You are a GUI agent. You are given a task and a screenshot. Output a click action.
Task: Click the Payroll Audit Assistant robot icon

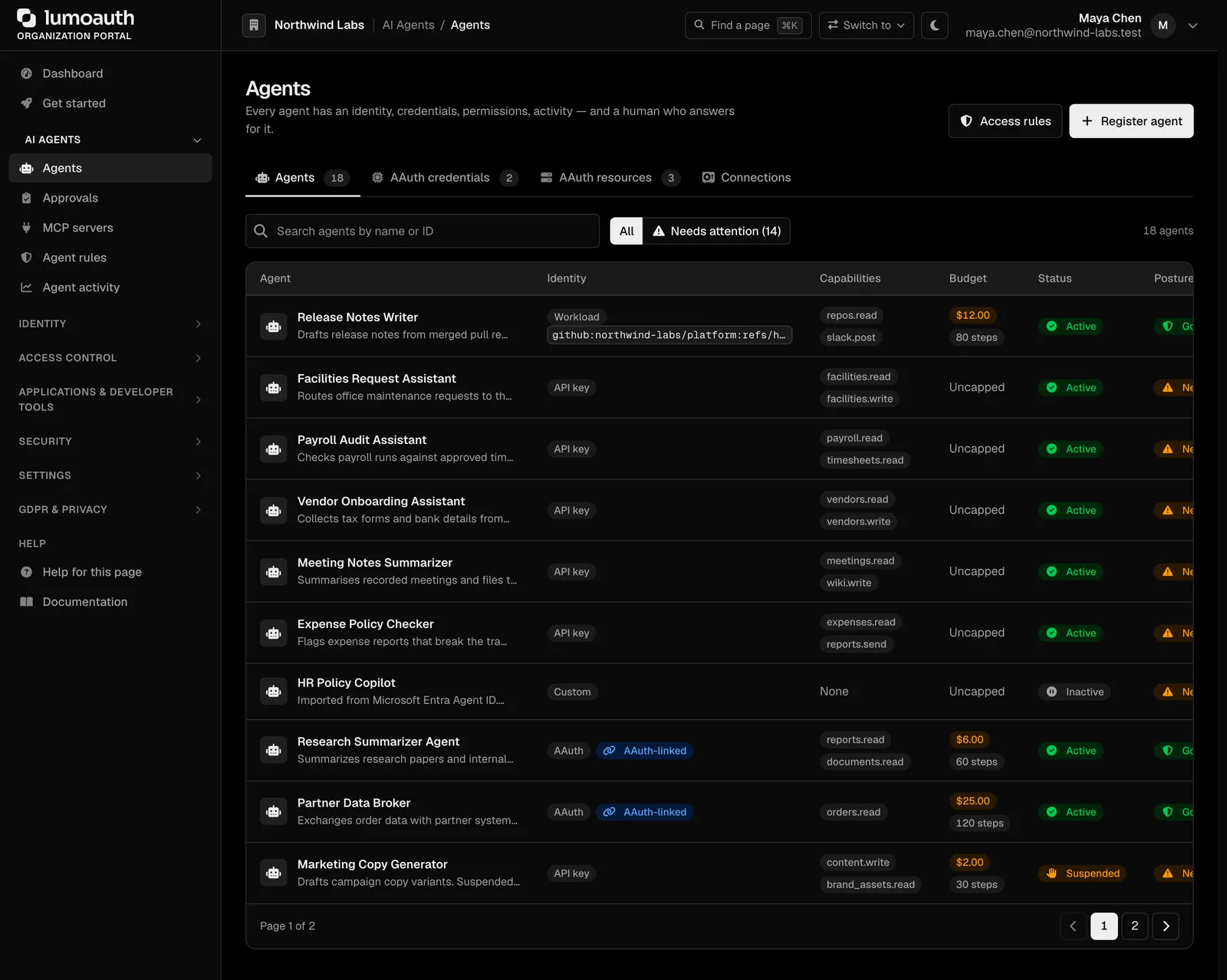[274, 449]
